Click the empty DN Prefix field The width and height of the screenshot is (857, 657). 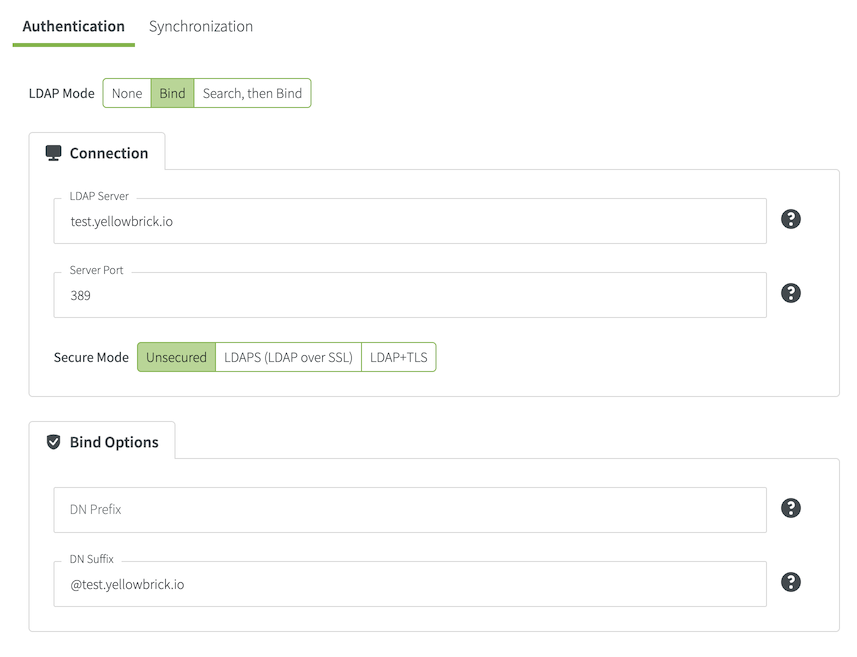[410, 510]
